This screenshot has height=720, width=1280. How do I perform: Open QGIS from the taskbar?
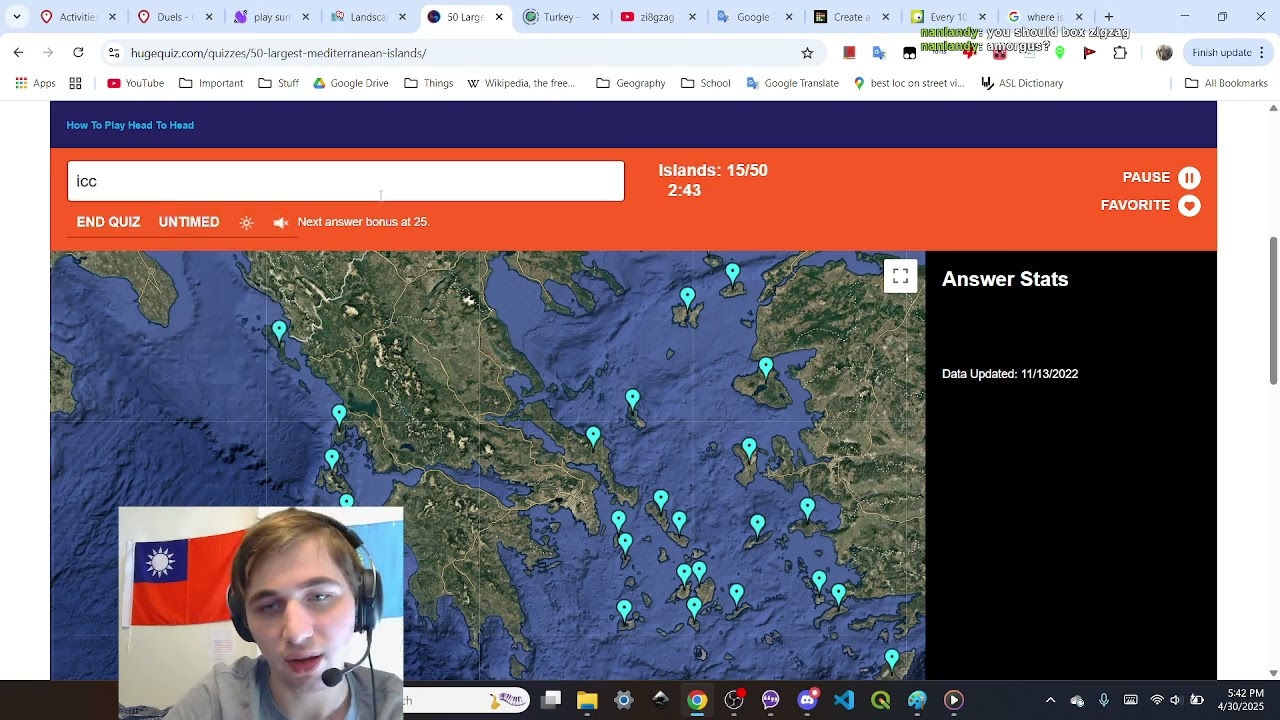pyautogui.click(x=881, y=700)
